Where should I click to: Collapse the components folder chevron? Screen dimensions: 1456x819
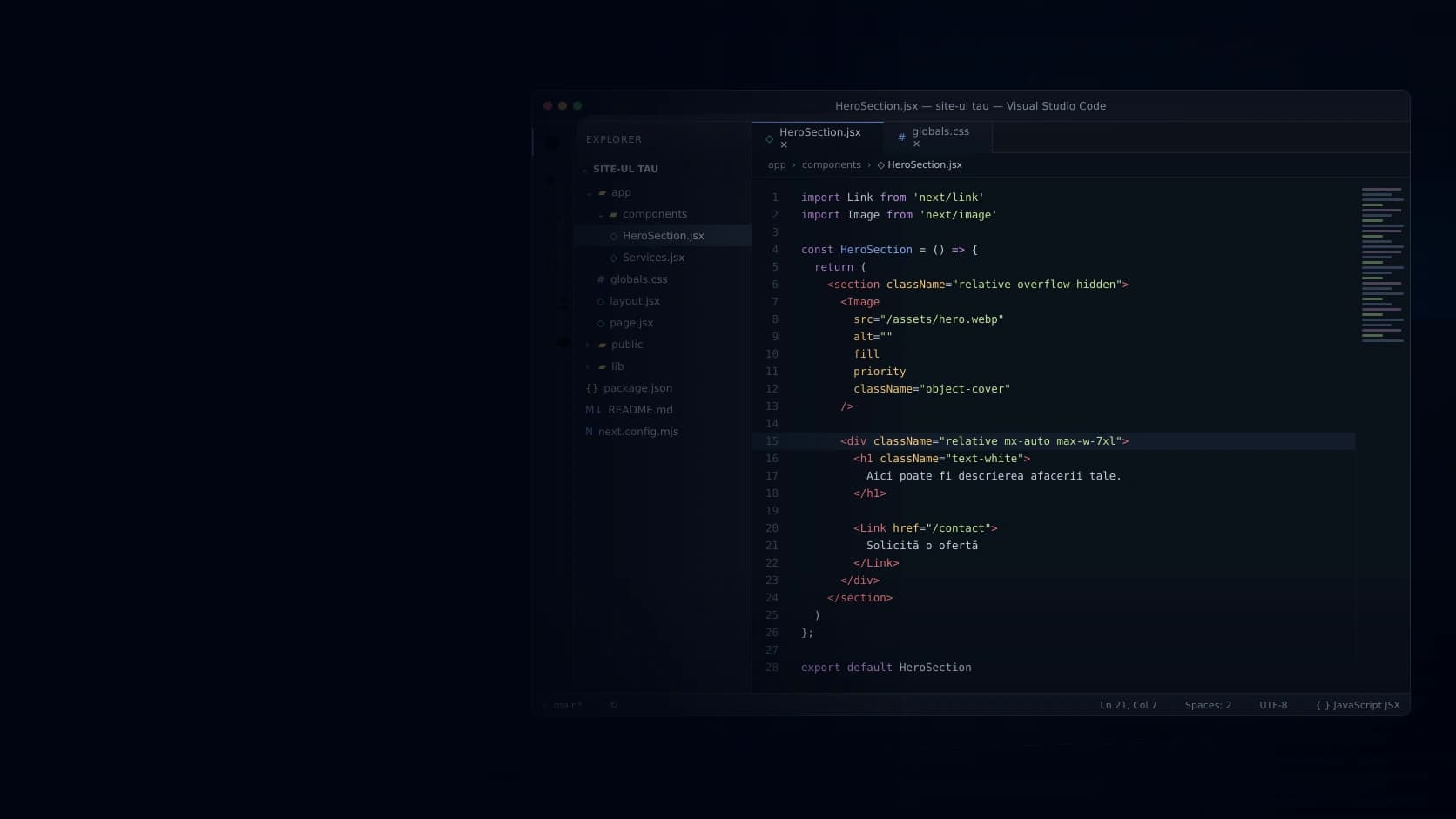click(x=600, y=215)
